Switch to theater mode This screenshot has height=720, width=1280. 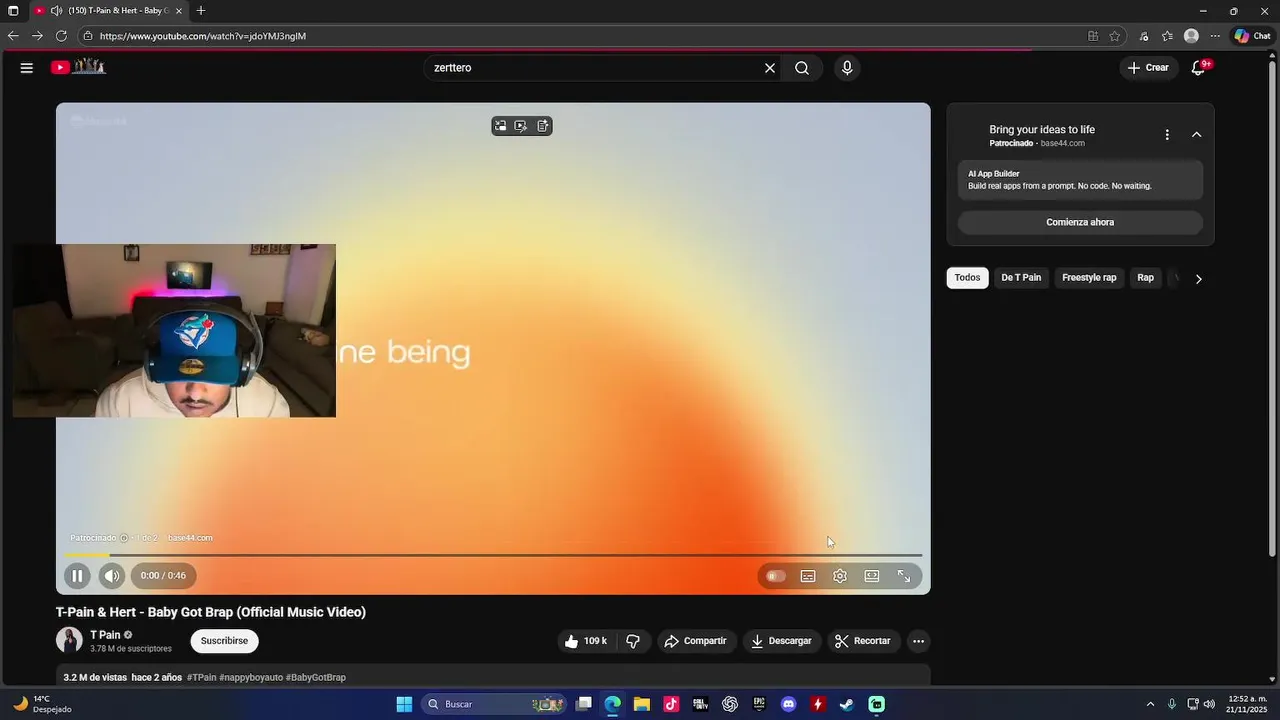[872, 576]
